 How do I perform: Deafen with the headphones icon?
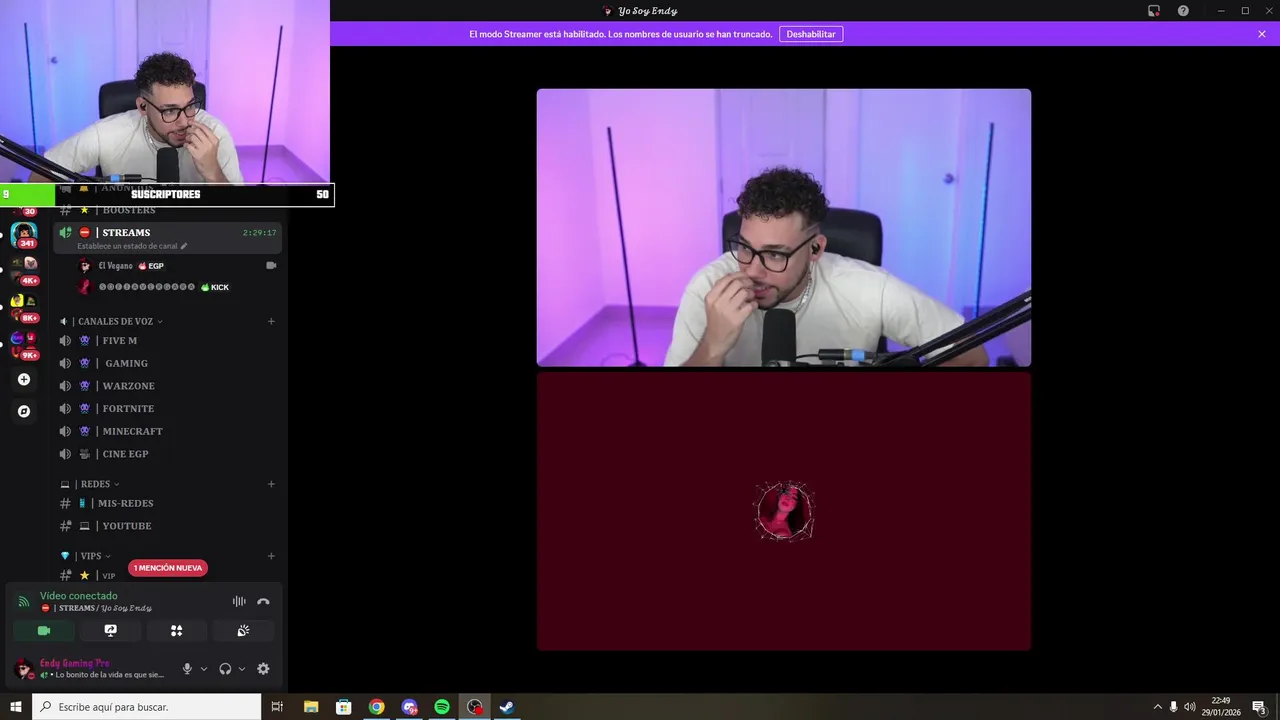[x=225, y=669]
